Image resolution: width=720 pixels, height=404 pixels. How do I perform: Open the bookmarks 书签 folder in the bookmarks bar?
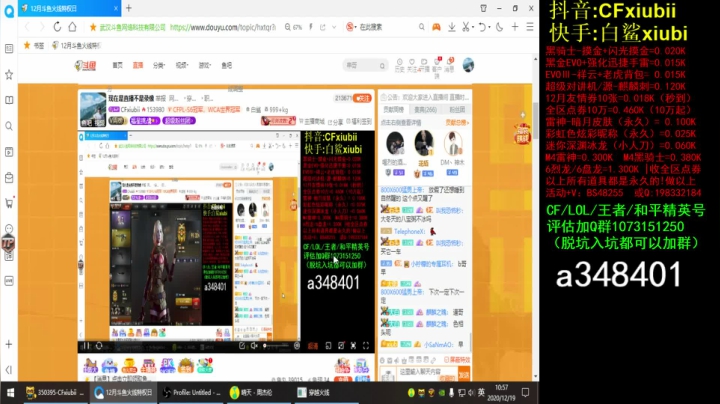click(x=34, y=45)
